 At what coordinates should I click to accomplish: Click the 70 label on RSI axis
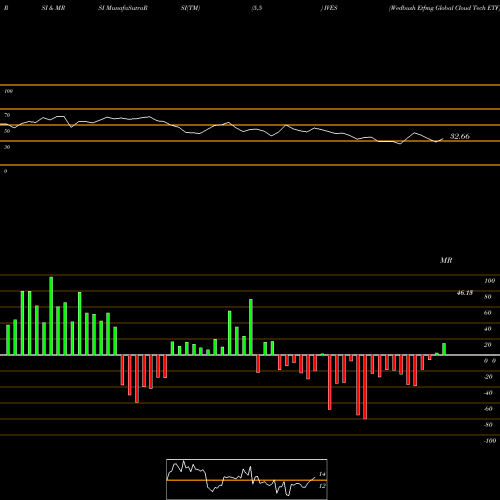click(7, 115)
